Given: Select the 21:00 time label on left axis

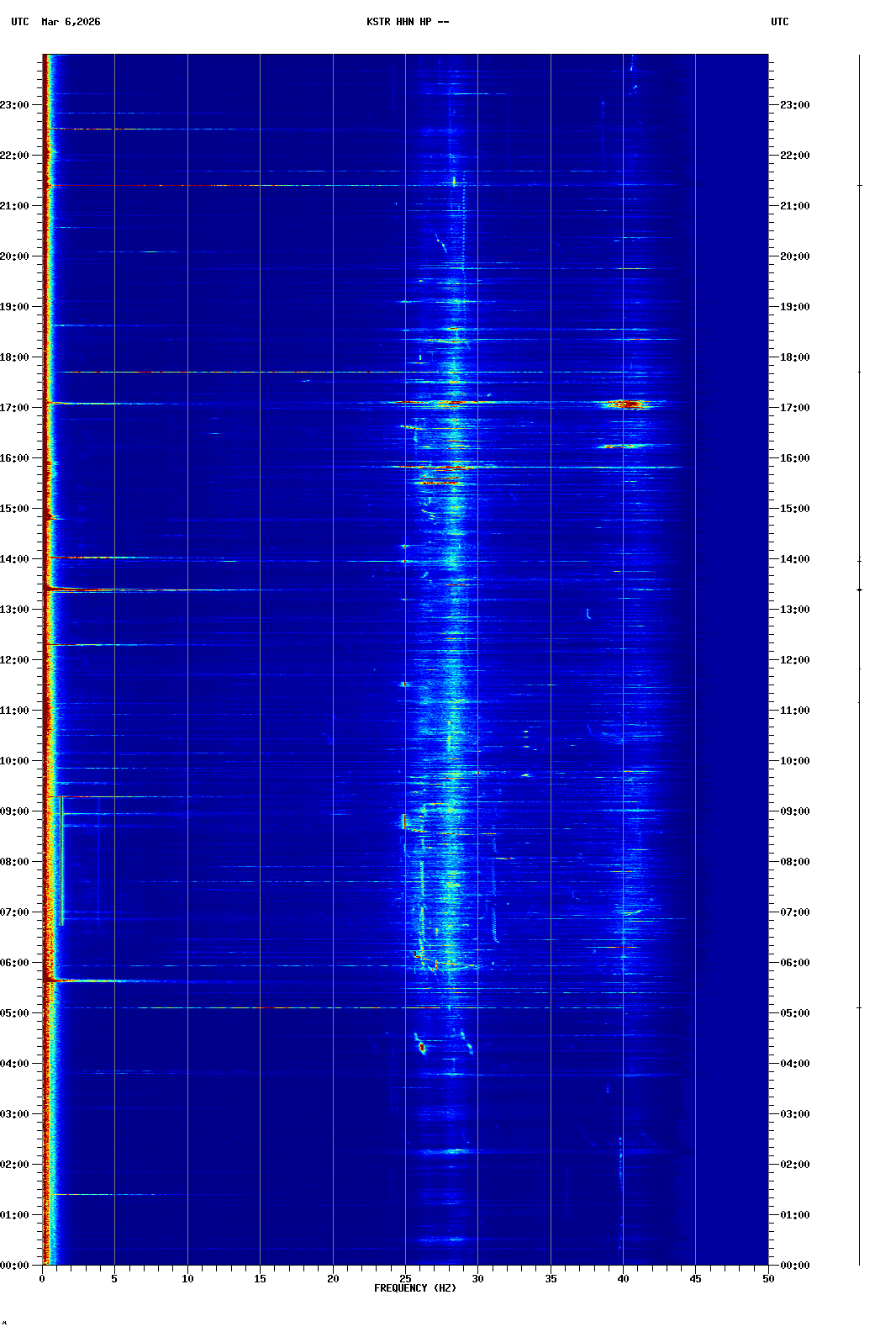Looking at the screenshot, I should pyautogui.click(x=15, y=206).
